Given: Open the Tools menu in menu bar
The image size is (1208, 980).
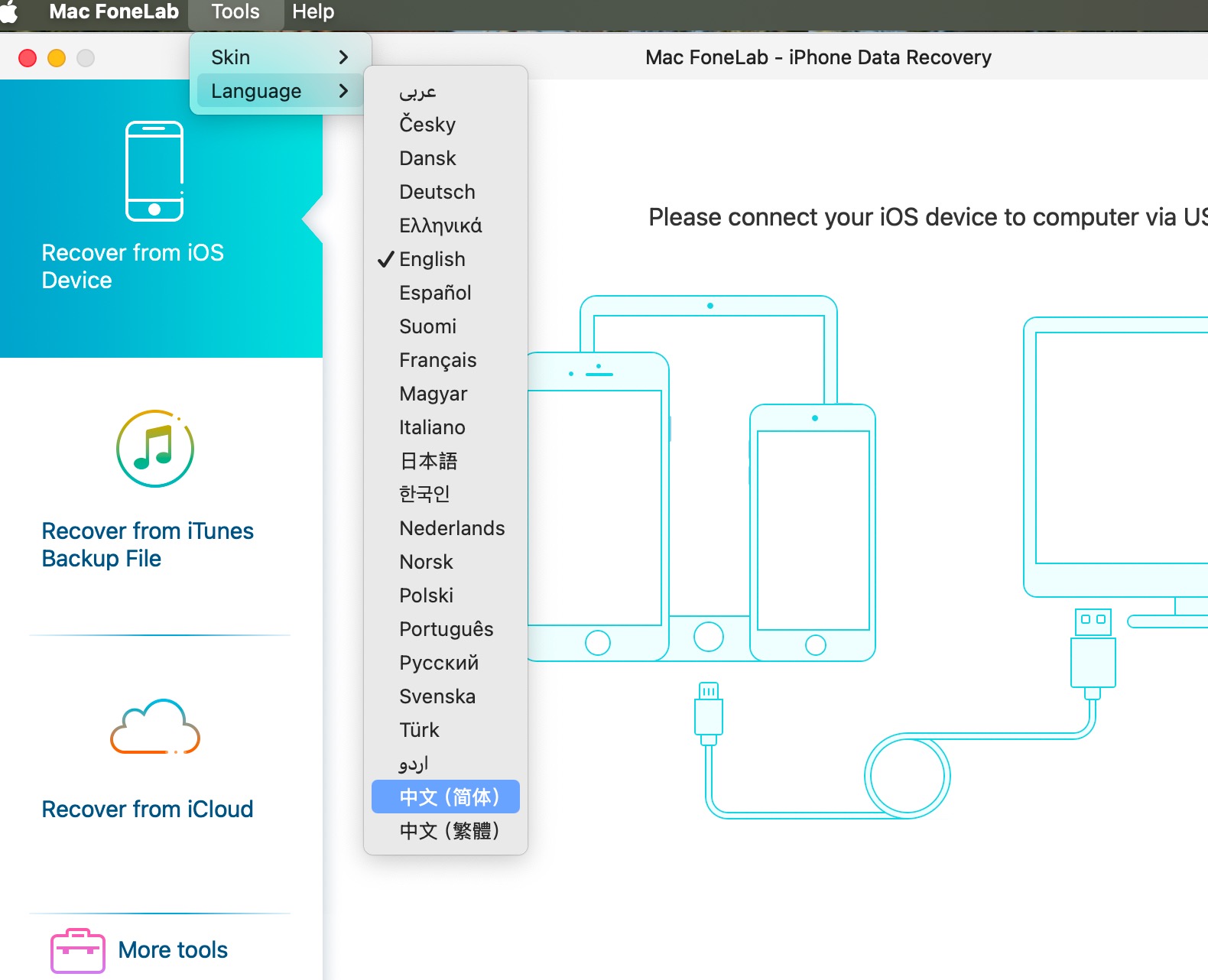Looking at the screenshot, I should tap(235, 12).
